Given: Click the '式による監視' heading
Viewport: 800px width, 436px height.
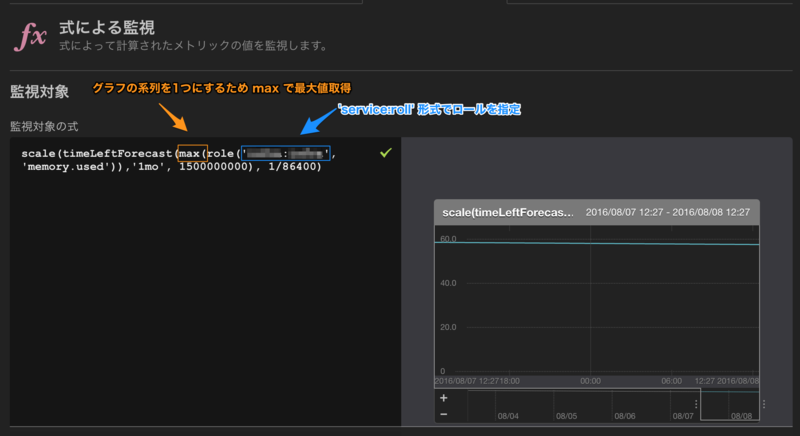Looking at the screenshot, I should point(107,27).
